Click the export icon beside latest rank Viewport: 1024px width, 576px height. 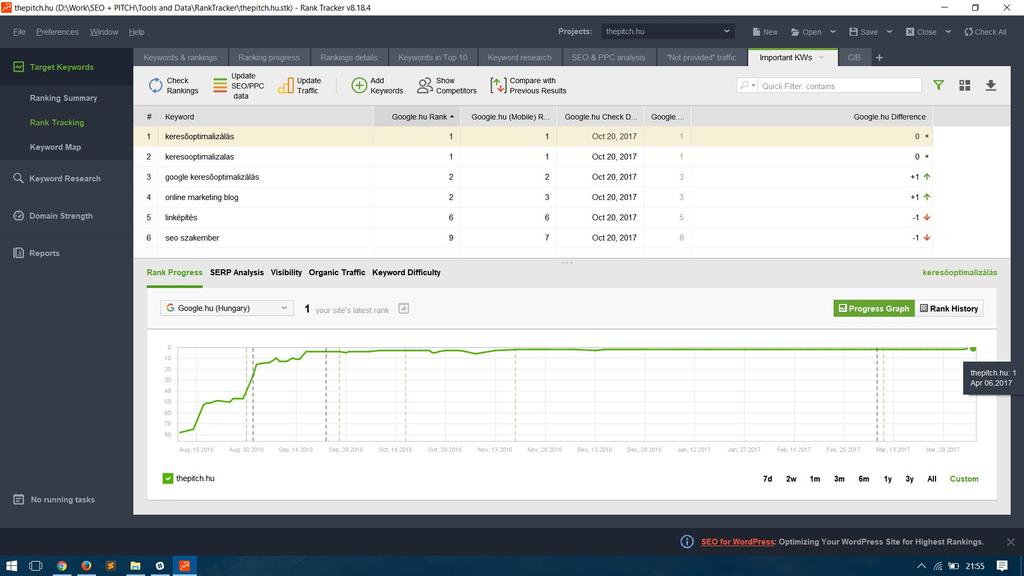click(x=404, y=308)
